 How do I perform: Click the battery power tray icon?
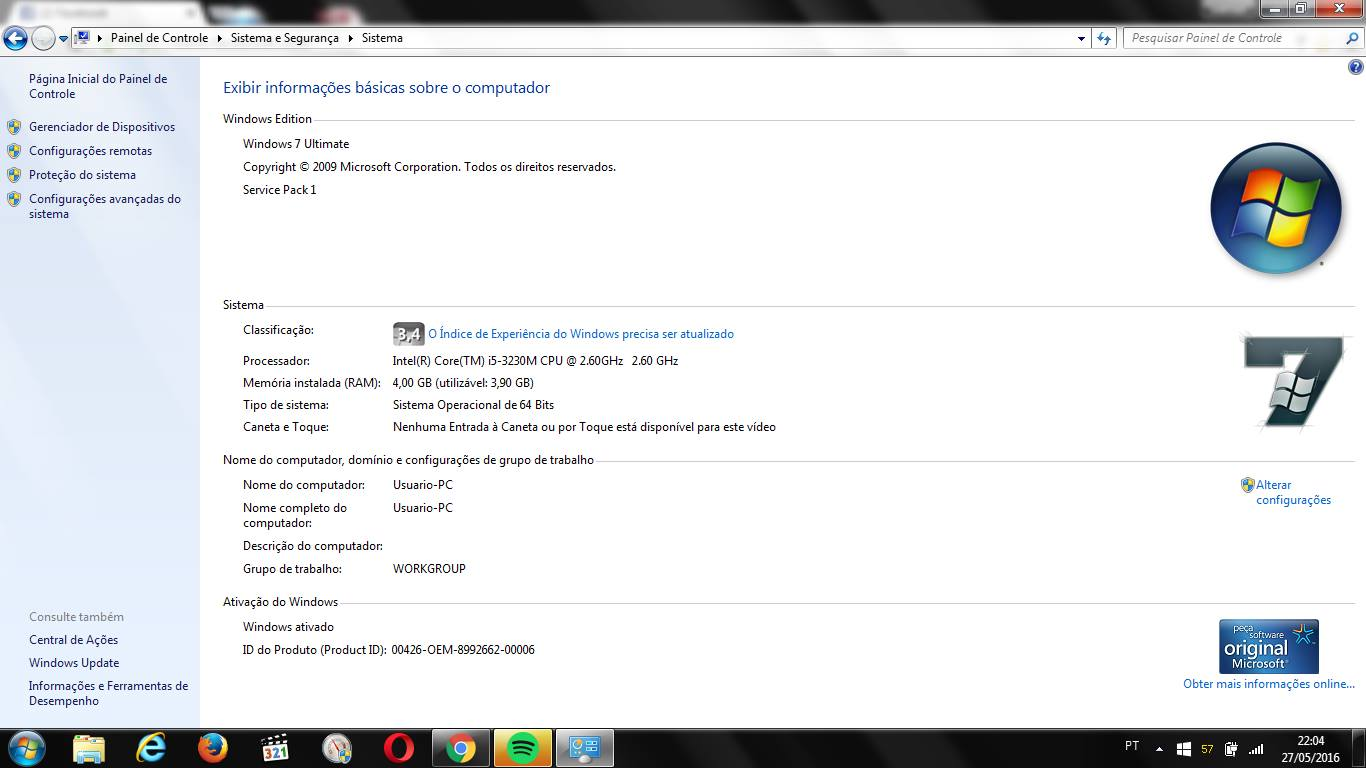pos(1231,748)
